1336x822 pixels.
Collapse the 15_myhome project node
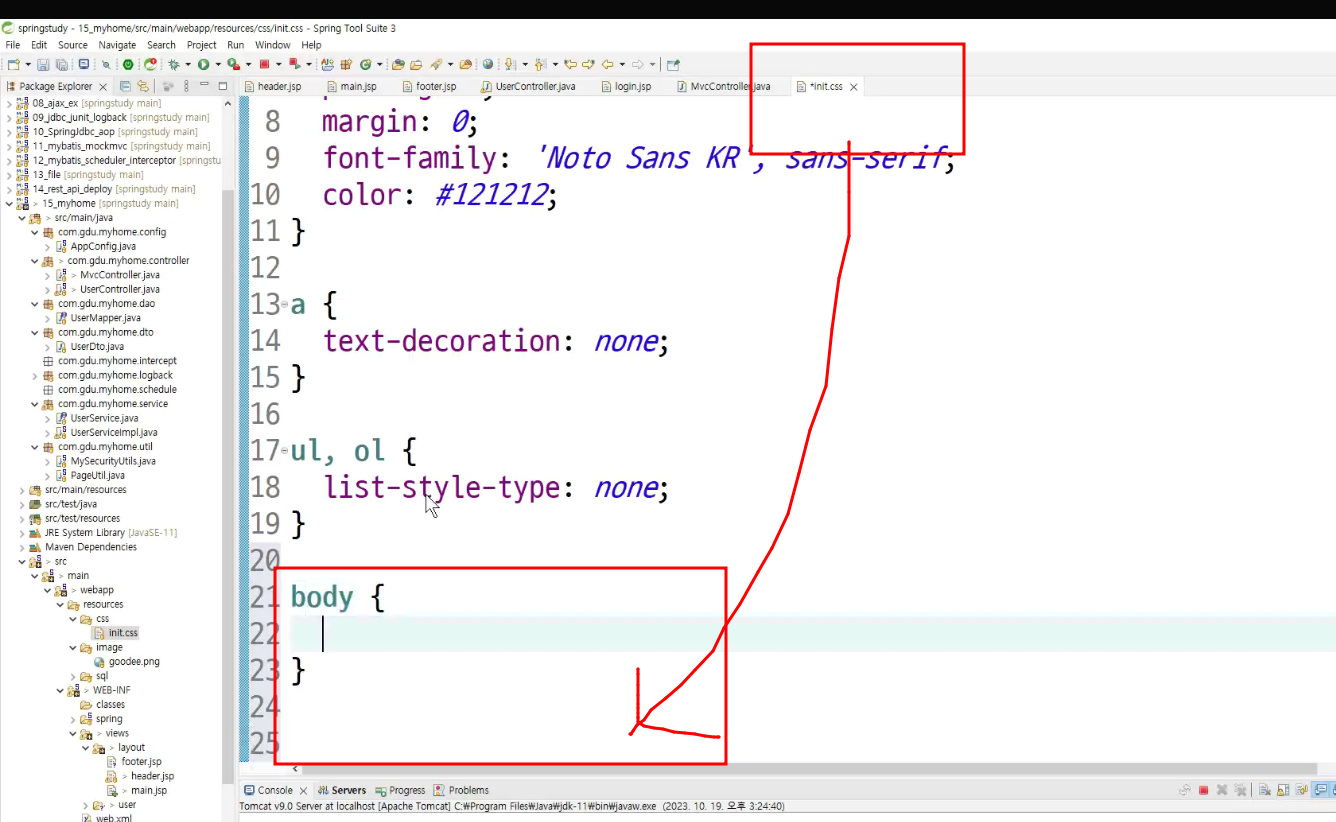click(9, 203)
